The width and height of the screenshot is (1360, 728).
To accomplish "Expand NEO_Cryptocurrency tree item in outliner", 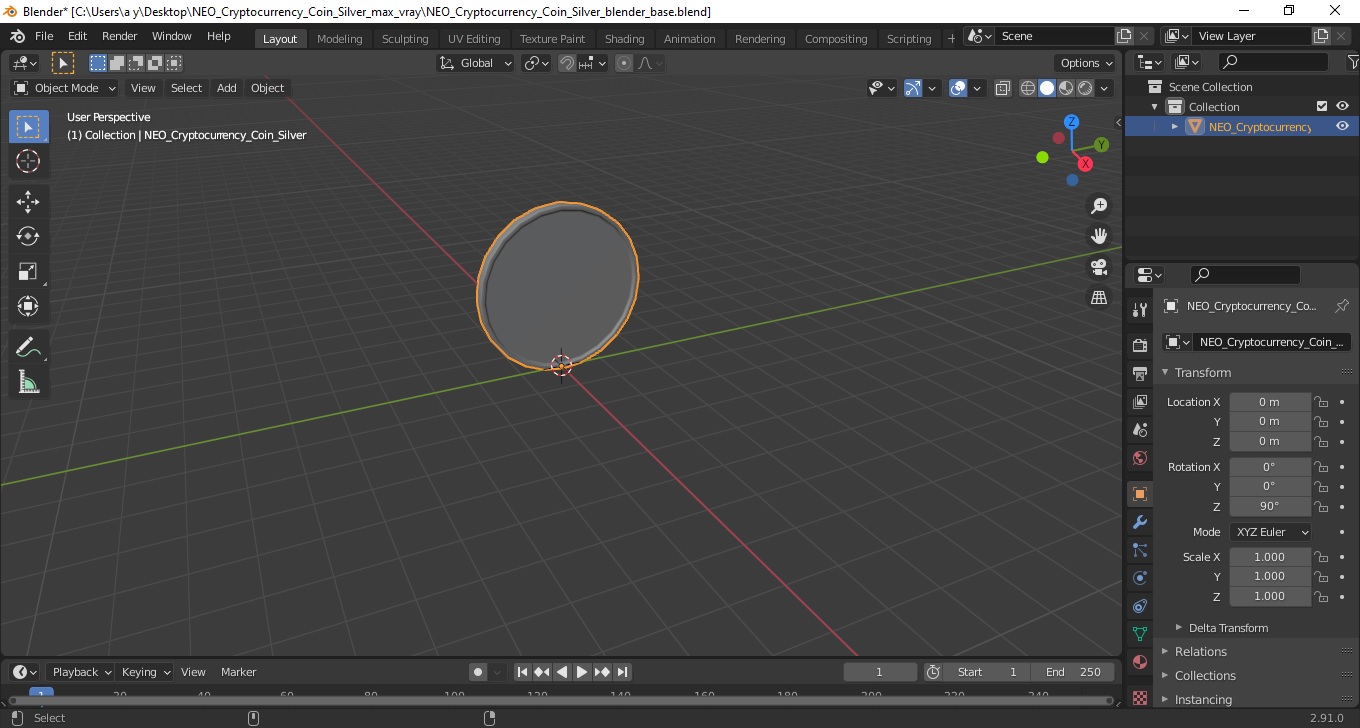I will [1175, 126].
